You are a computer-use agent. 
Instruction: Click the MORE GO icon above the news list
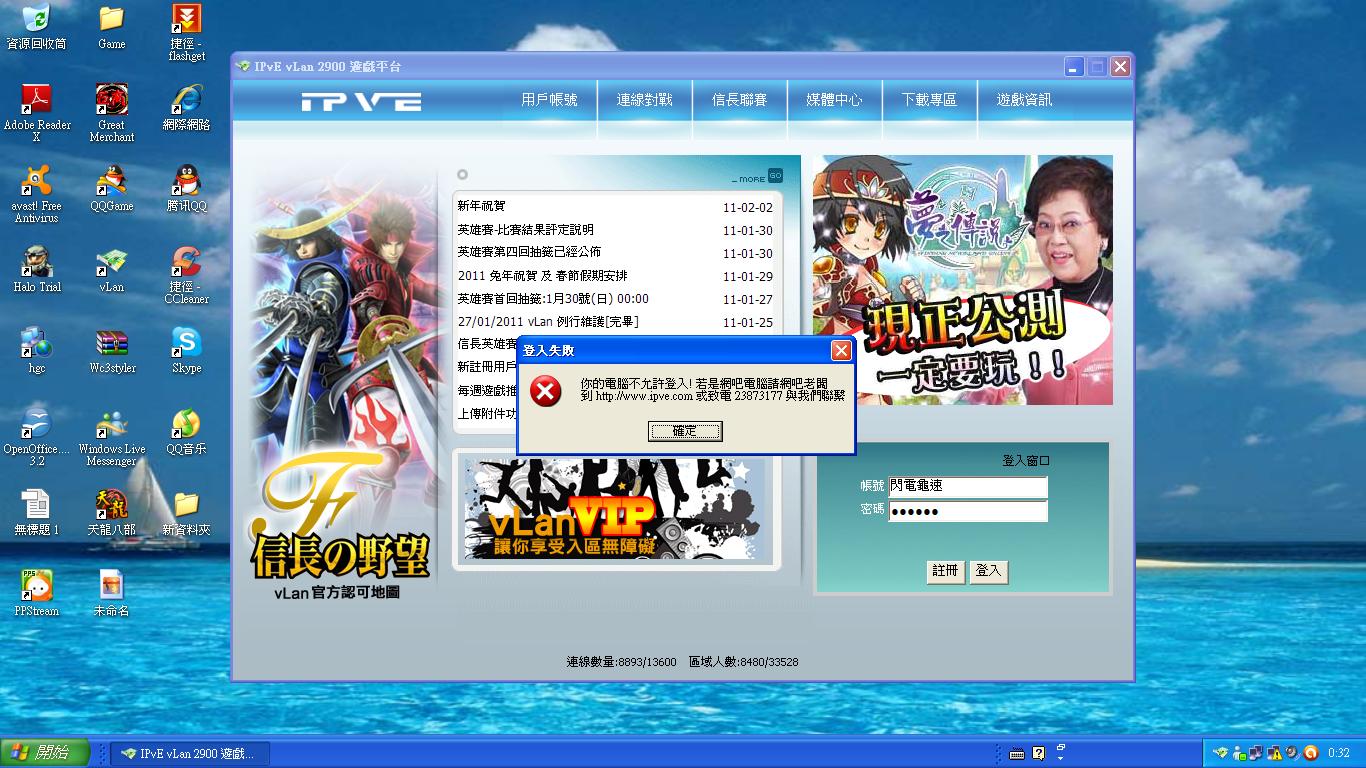point(774,176)
